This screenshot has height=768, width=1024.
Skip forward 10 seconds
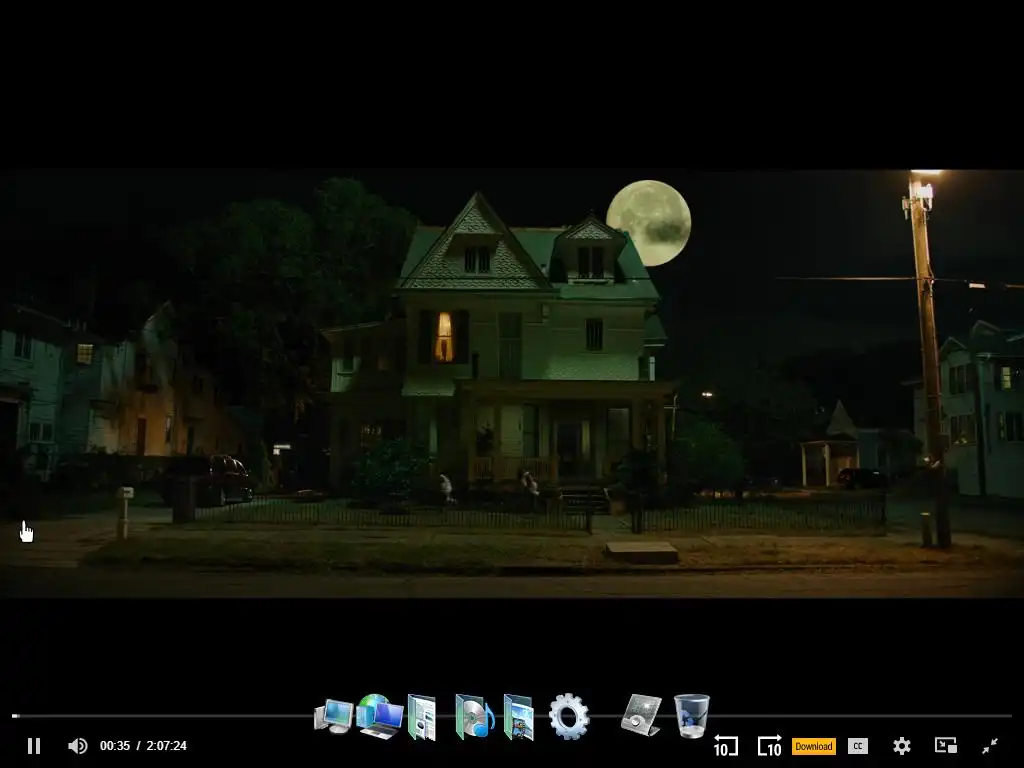coord(769,746)
